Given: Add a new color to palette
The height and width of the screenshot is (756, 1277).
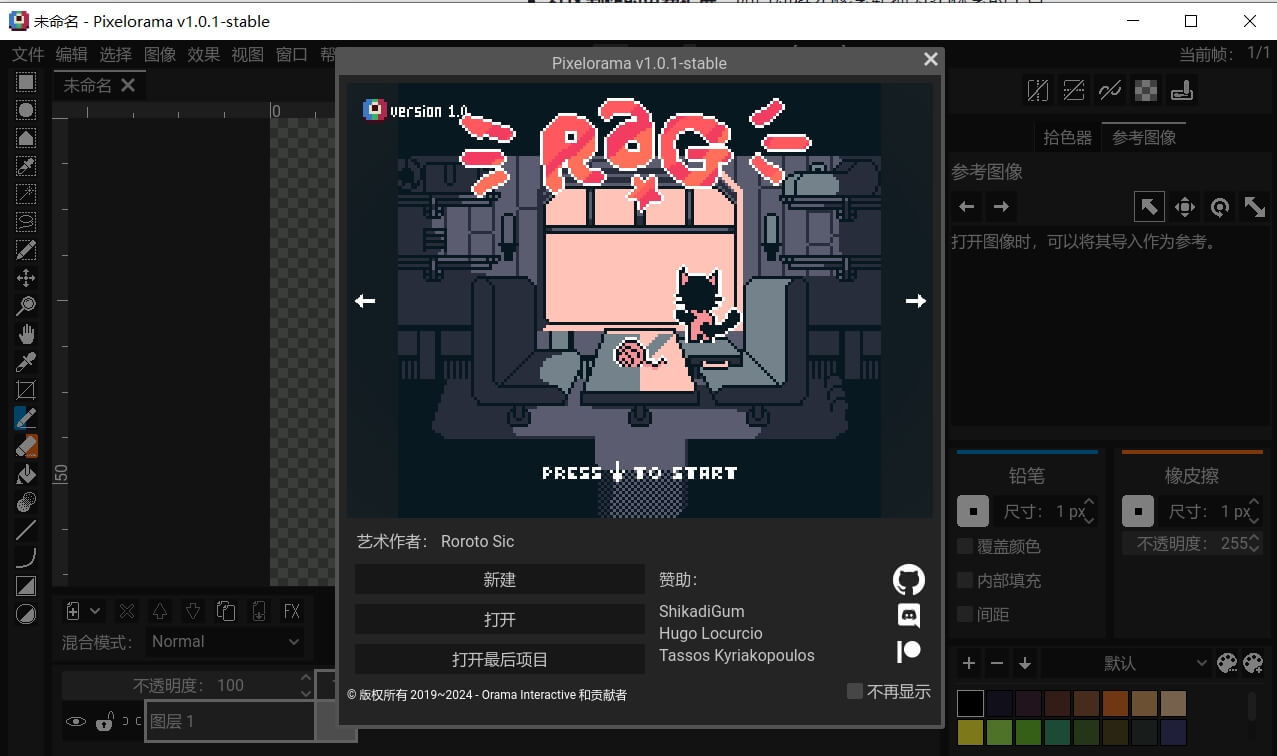Looking at the screenshot, I should tap(968, 663).
